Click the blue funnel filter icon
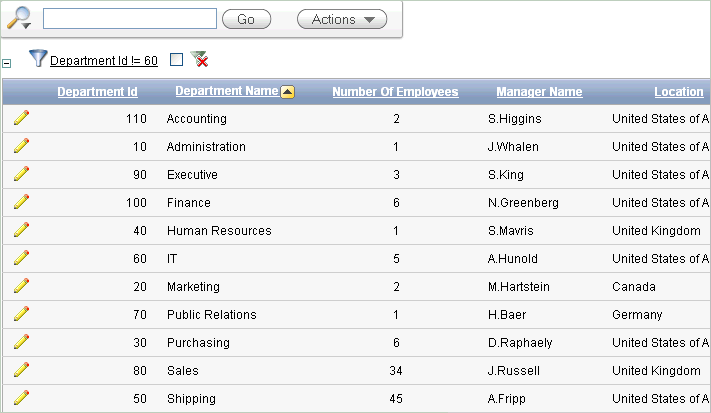This screenshot has width=711, height=413. (x=38, y=58)
